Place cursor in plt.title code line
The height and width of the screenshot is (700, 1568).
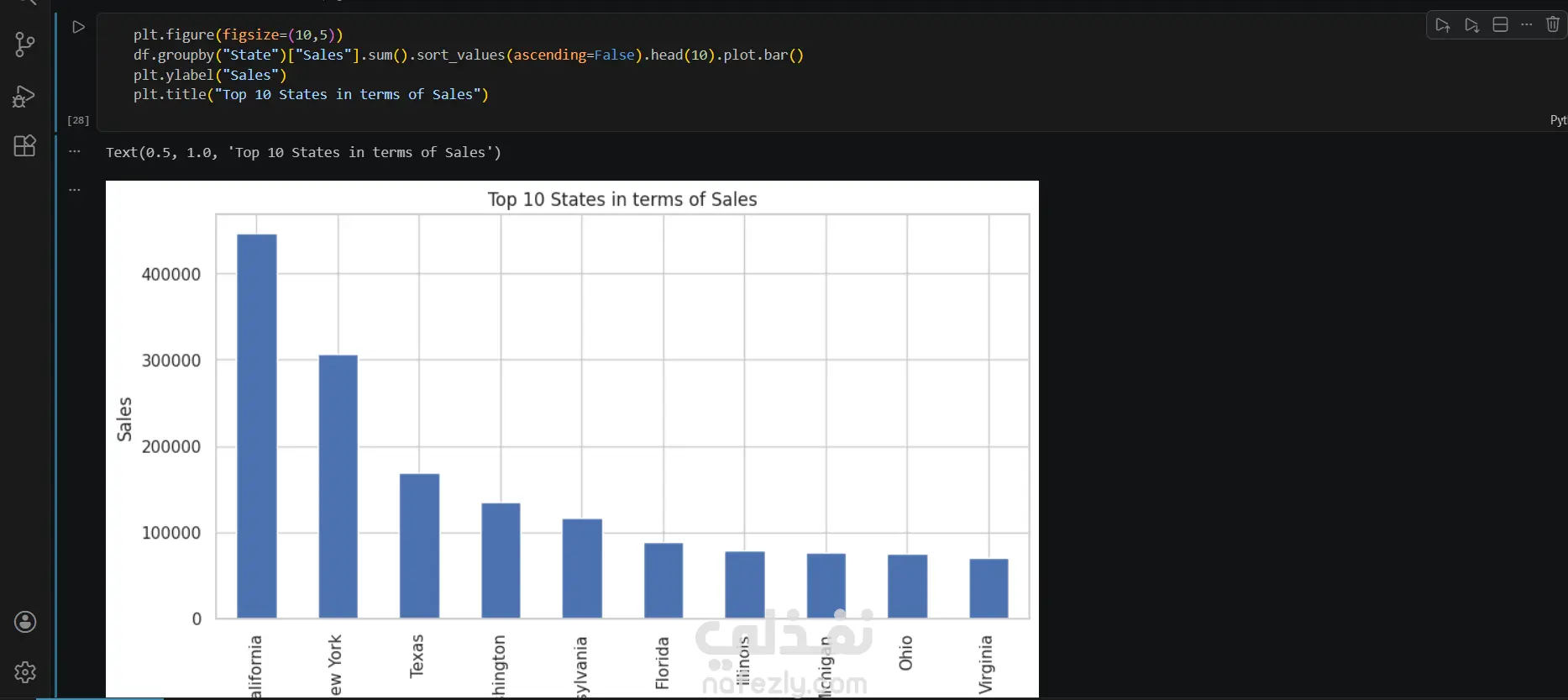[311, 94]
